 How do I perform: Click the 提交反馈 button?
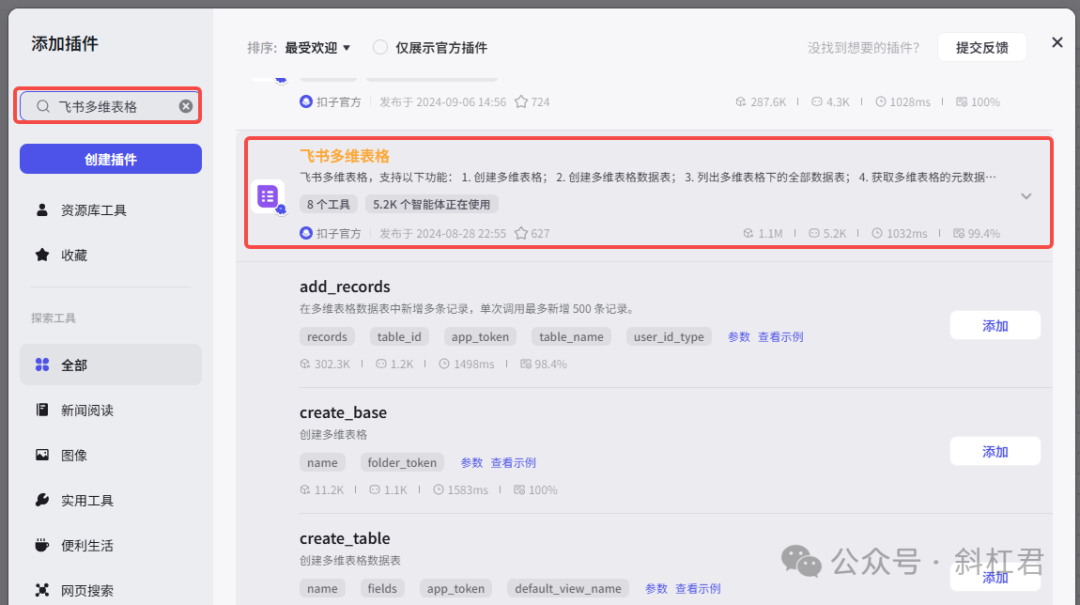pyautogui.click(x=982, y=48)
